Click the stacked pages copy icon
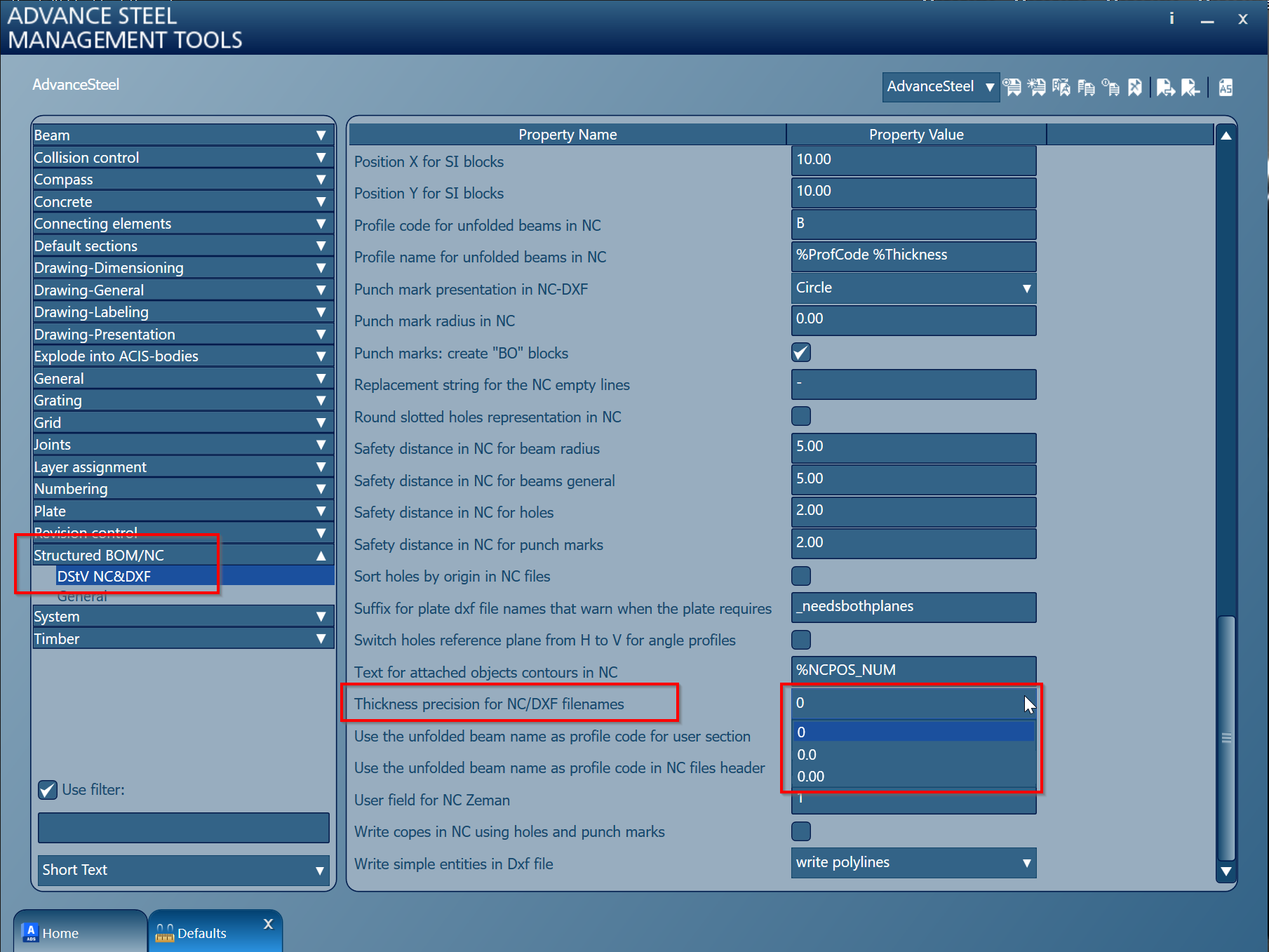The image size is (1269, 952). pos(1086,87)
